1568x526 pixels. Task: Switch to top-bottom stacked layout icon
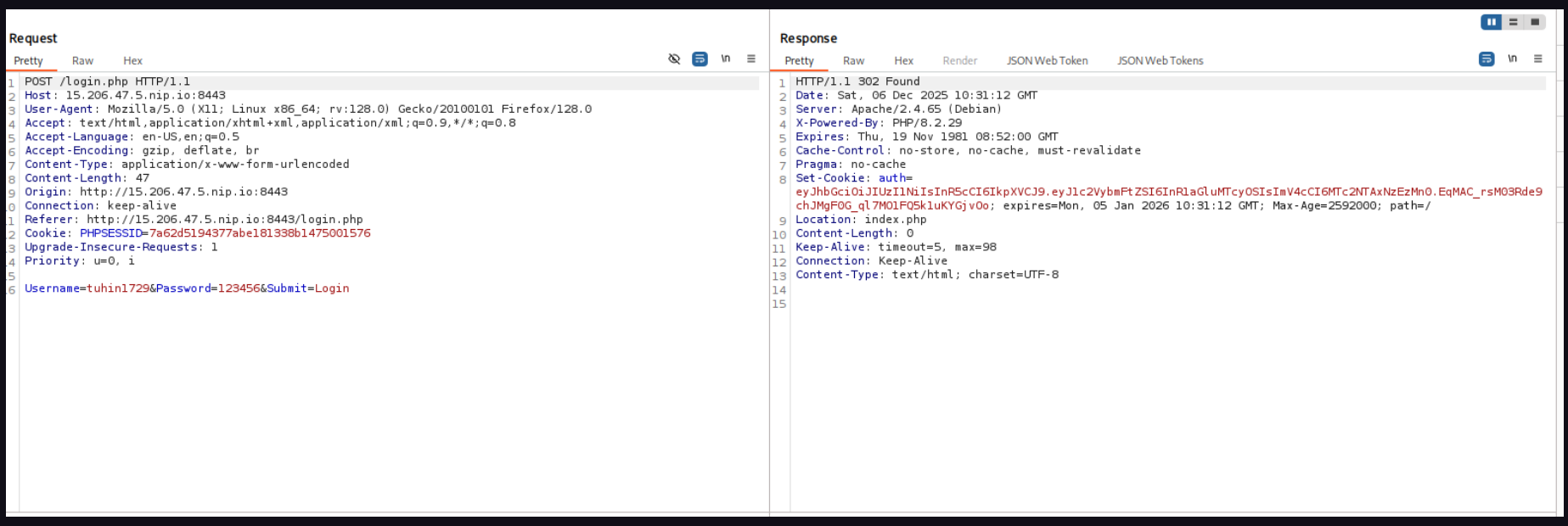tap(1513, 22)
